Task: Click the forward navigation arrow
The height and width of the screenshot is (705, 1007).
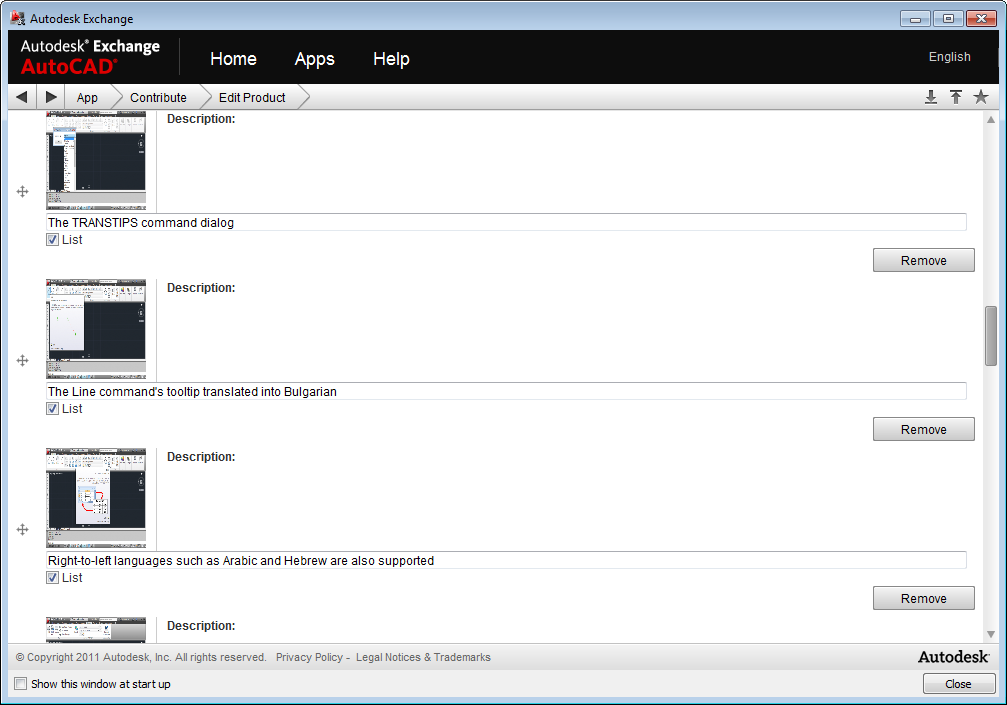Action: (x=51, y=97)
